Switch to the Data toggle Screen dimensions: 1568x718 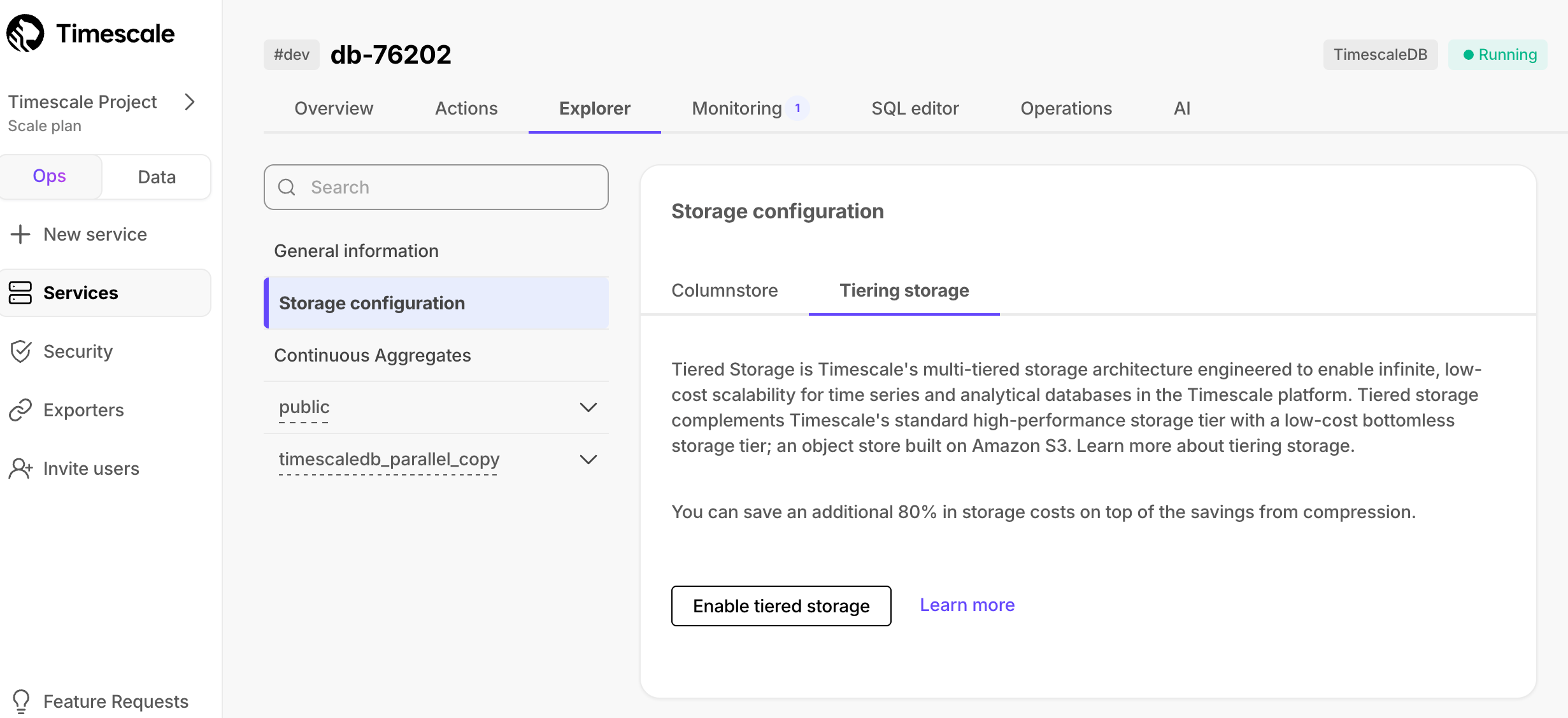pyautogui.click(x=157, y=177)
